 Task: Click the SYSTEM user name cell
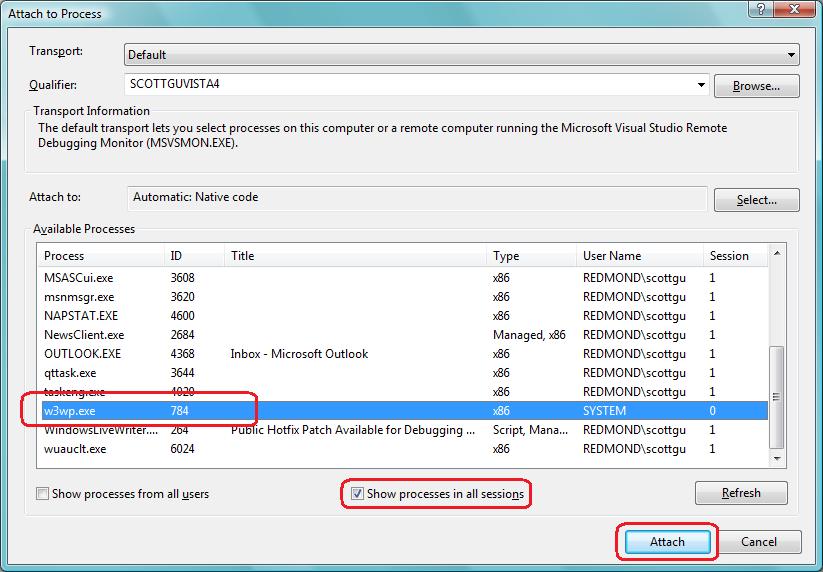pos(604,411)
